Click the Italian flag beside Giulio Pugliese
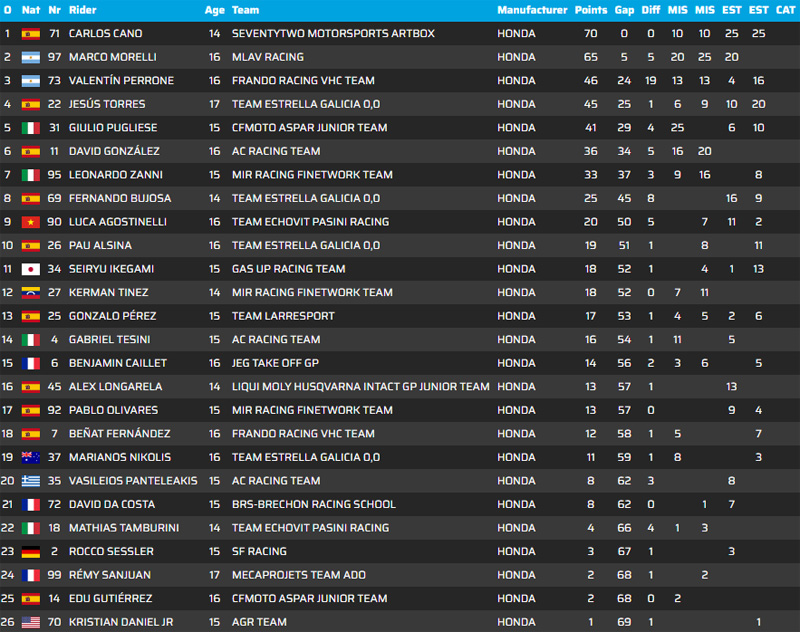This screenshot has height=632, width=800. coord(30,128)
